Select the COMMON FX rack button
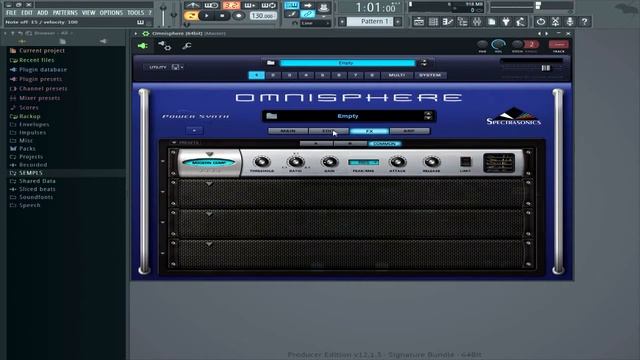The width and height of the screenshot is (640, 360). [x=384, y=144]
